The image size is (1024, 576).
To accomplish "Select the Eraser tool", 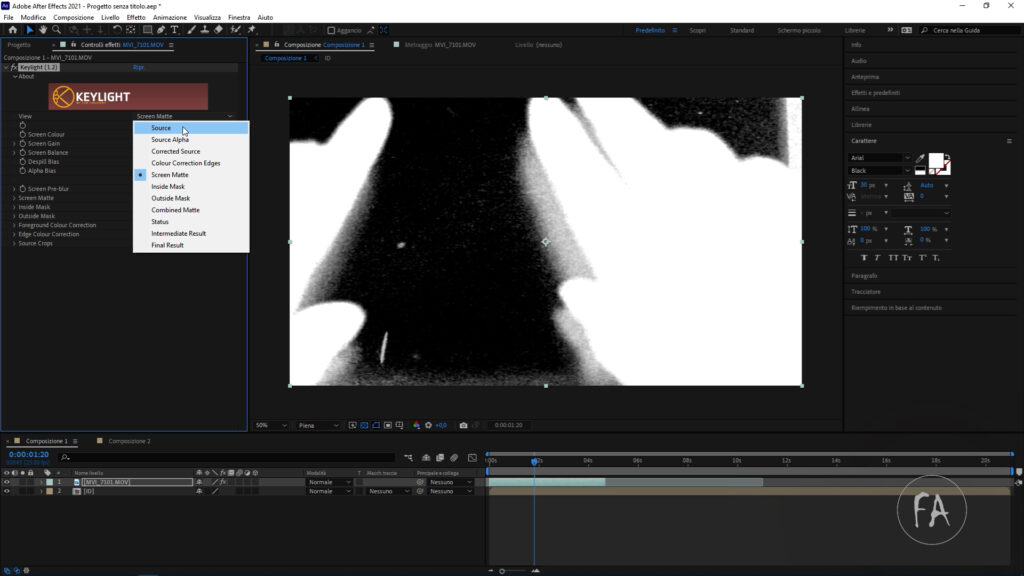I will (218, 30).
